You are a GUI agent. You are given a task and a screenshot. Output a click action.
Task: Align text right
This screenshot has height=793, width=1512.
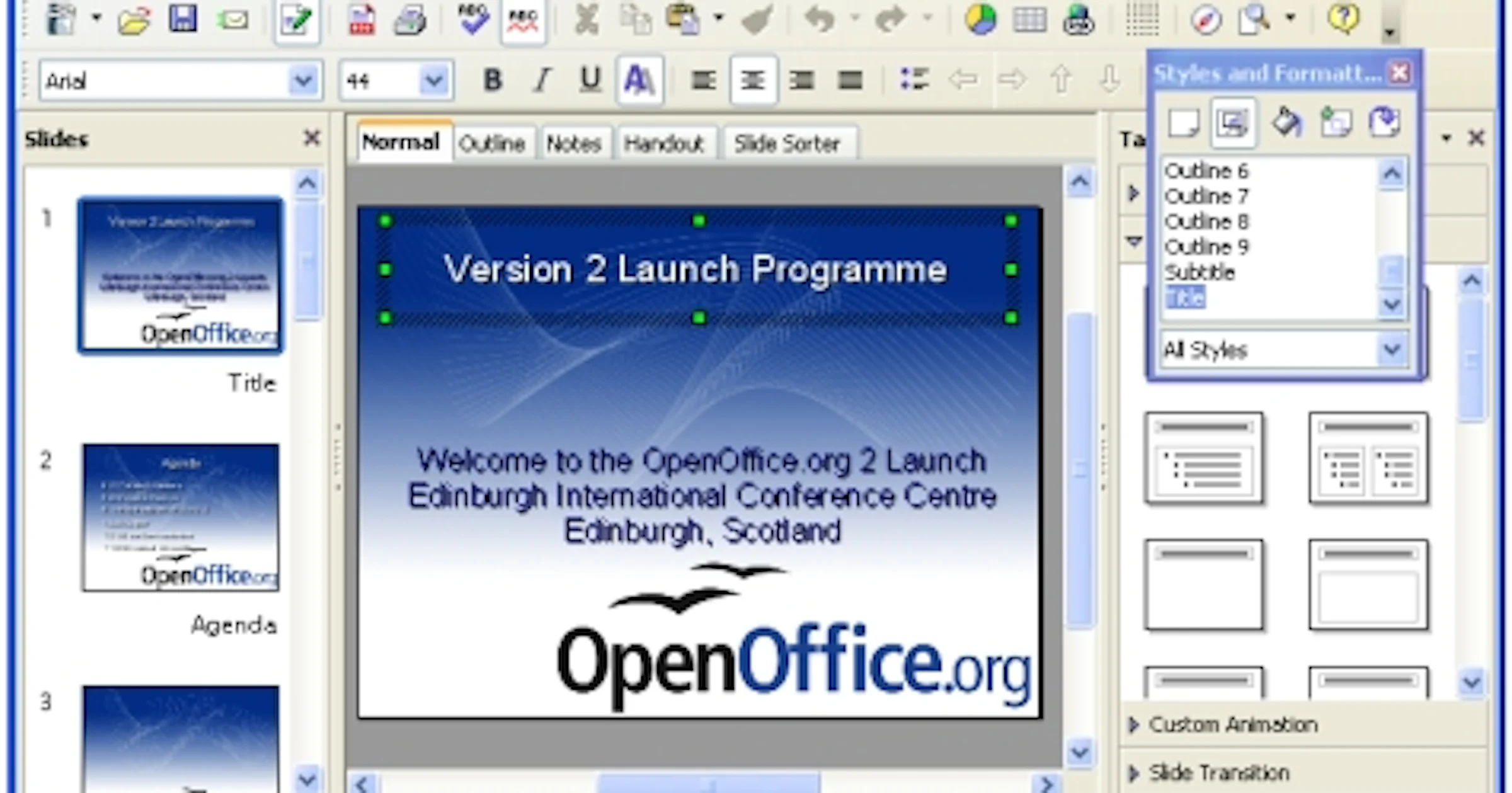tap(801, 81)
